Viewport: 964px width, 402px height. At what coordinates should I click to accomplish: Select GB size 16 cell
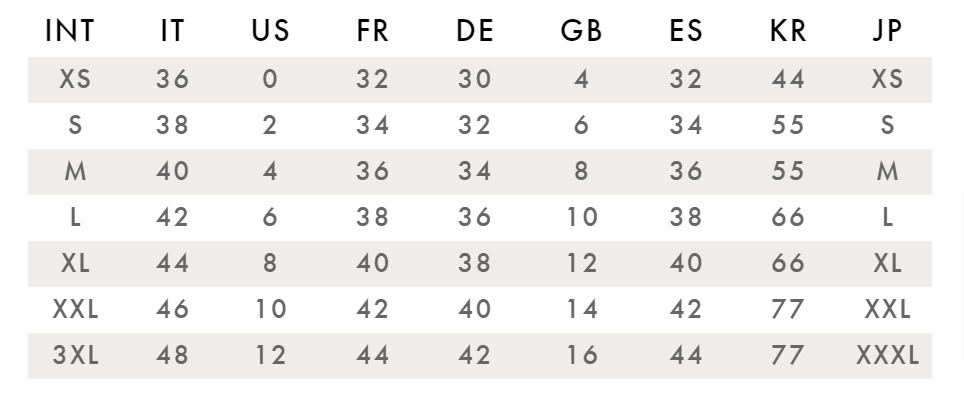pos(581,355)
